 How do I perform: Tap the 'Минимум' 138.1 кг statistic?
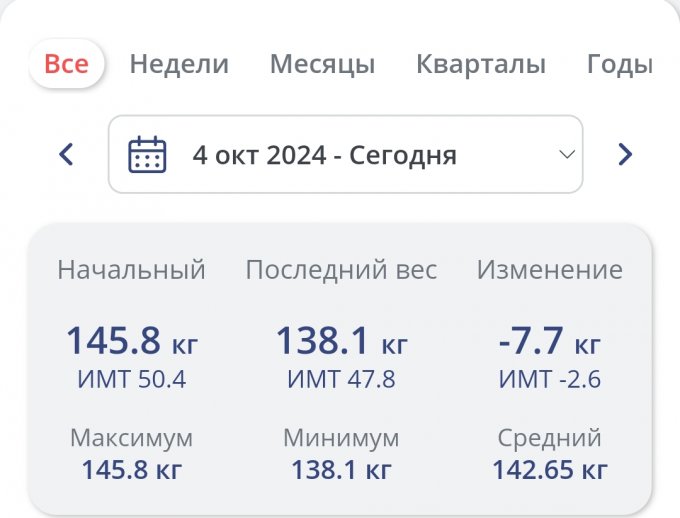pos(341,469)
